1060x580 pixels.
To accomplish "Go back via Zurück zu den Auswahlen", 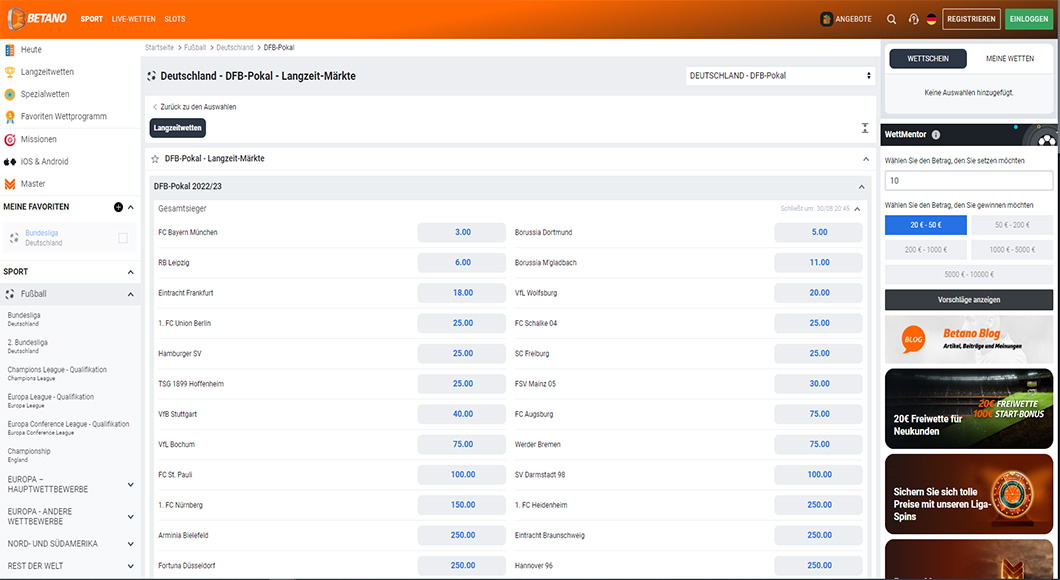I will 194,107.
